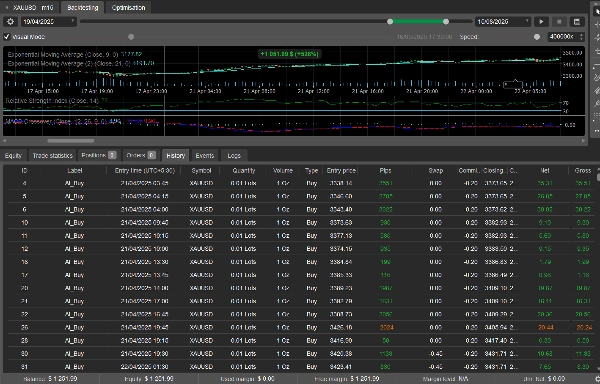Click the Balance value in status bar

(63, 379)
